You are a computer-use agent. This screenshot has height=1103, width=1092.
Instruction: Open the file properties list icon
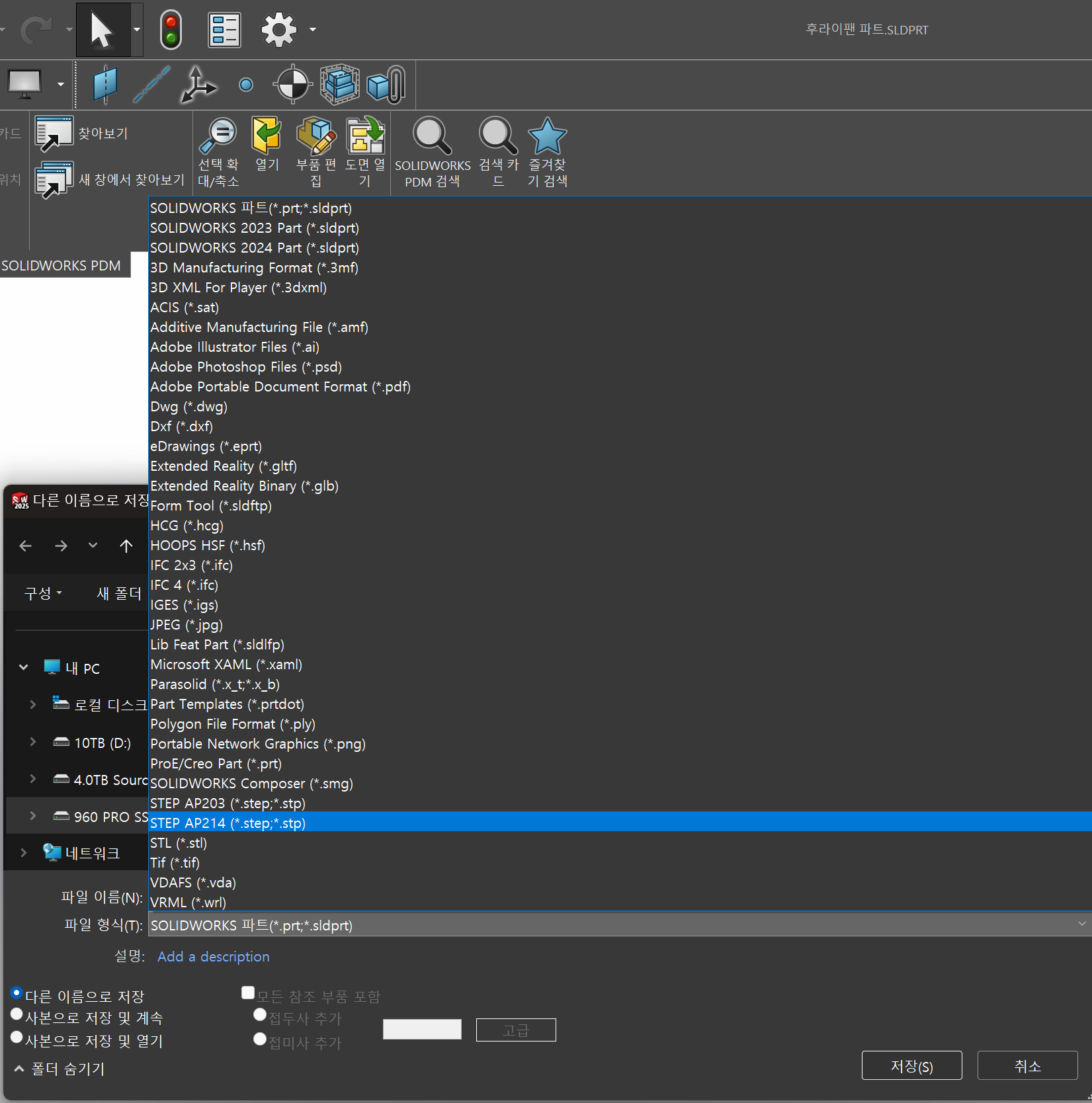tap(224, 30)
